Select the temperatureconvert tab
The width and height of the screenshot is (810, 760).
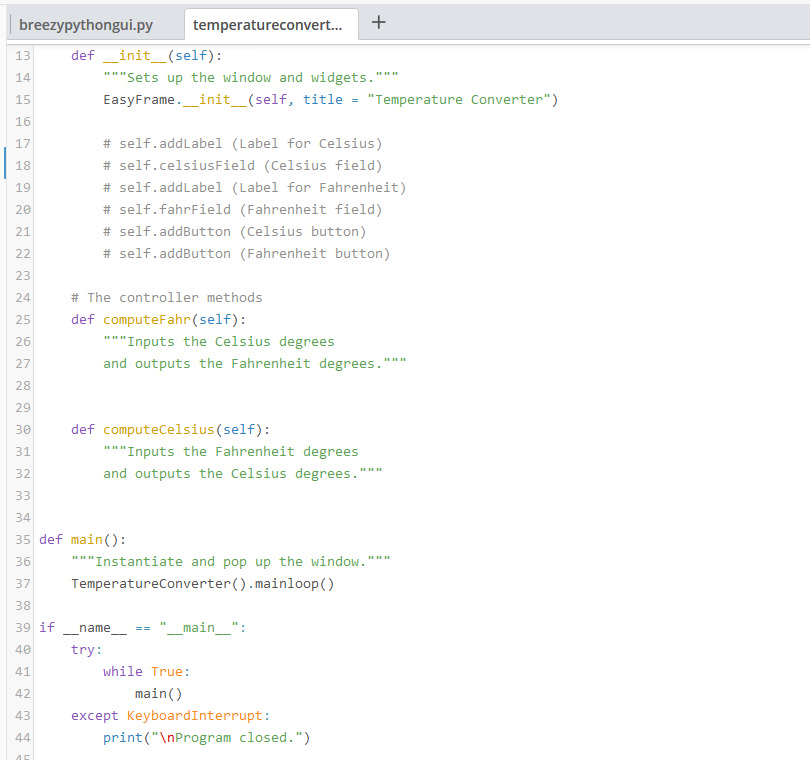tap(270, 24)
